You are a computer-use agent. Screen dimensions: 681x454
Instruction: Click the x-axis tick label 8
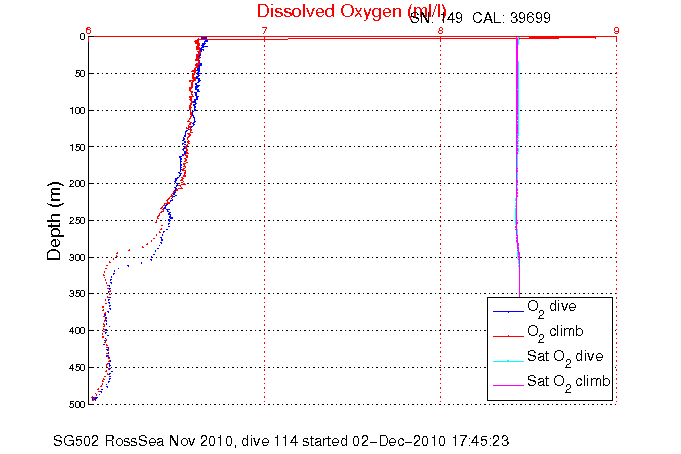(x=440, y=30)
